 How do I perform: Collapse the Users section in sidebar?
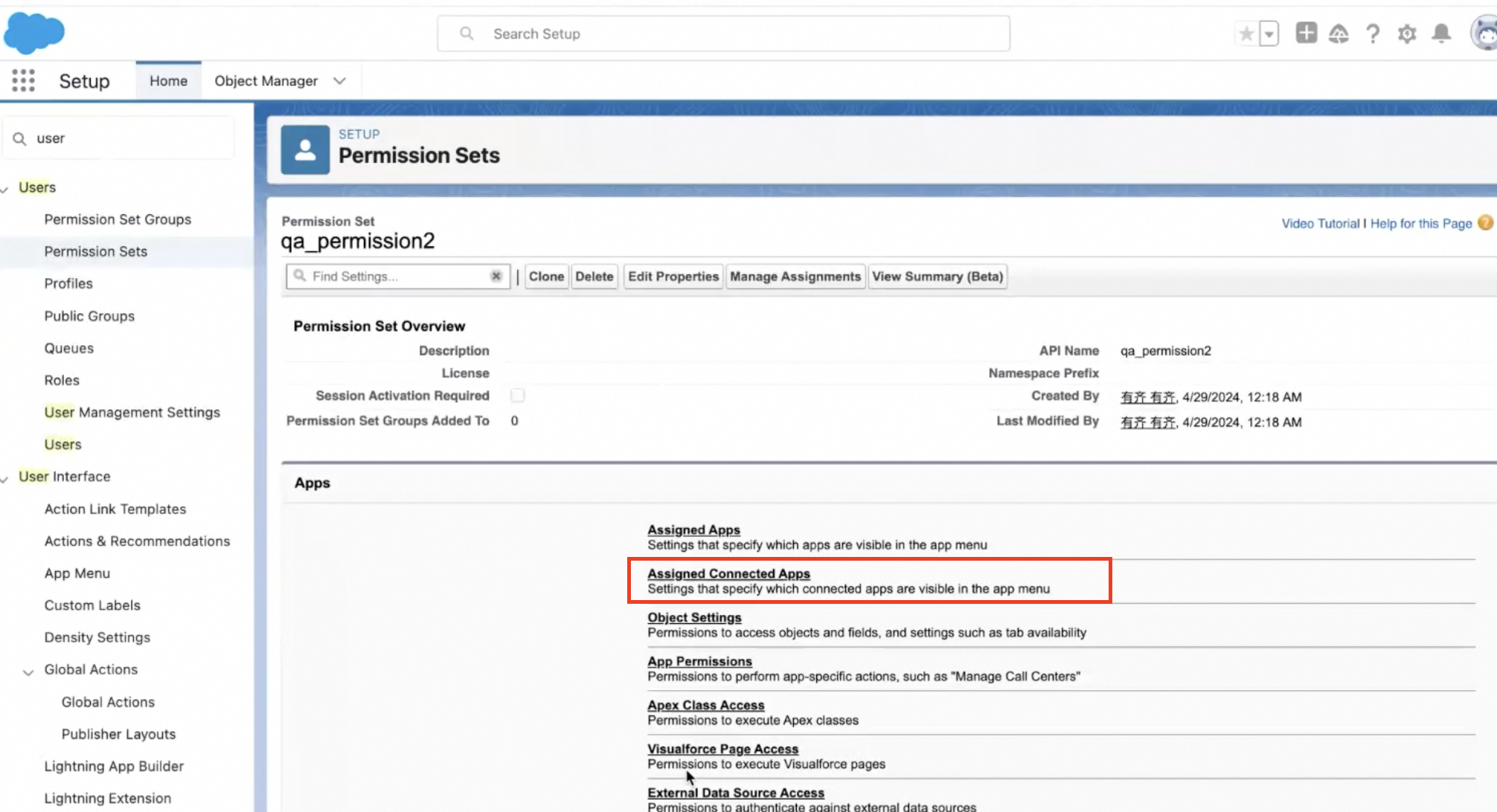click(x=4, y=189)
